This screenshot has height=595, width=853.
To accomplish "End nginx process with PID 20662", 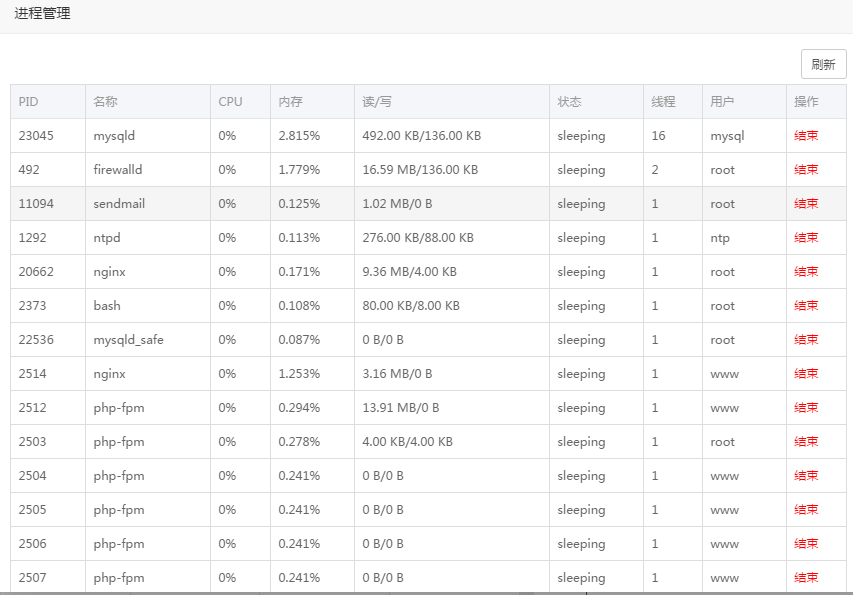I will coord(806,272).
